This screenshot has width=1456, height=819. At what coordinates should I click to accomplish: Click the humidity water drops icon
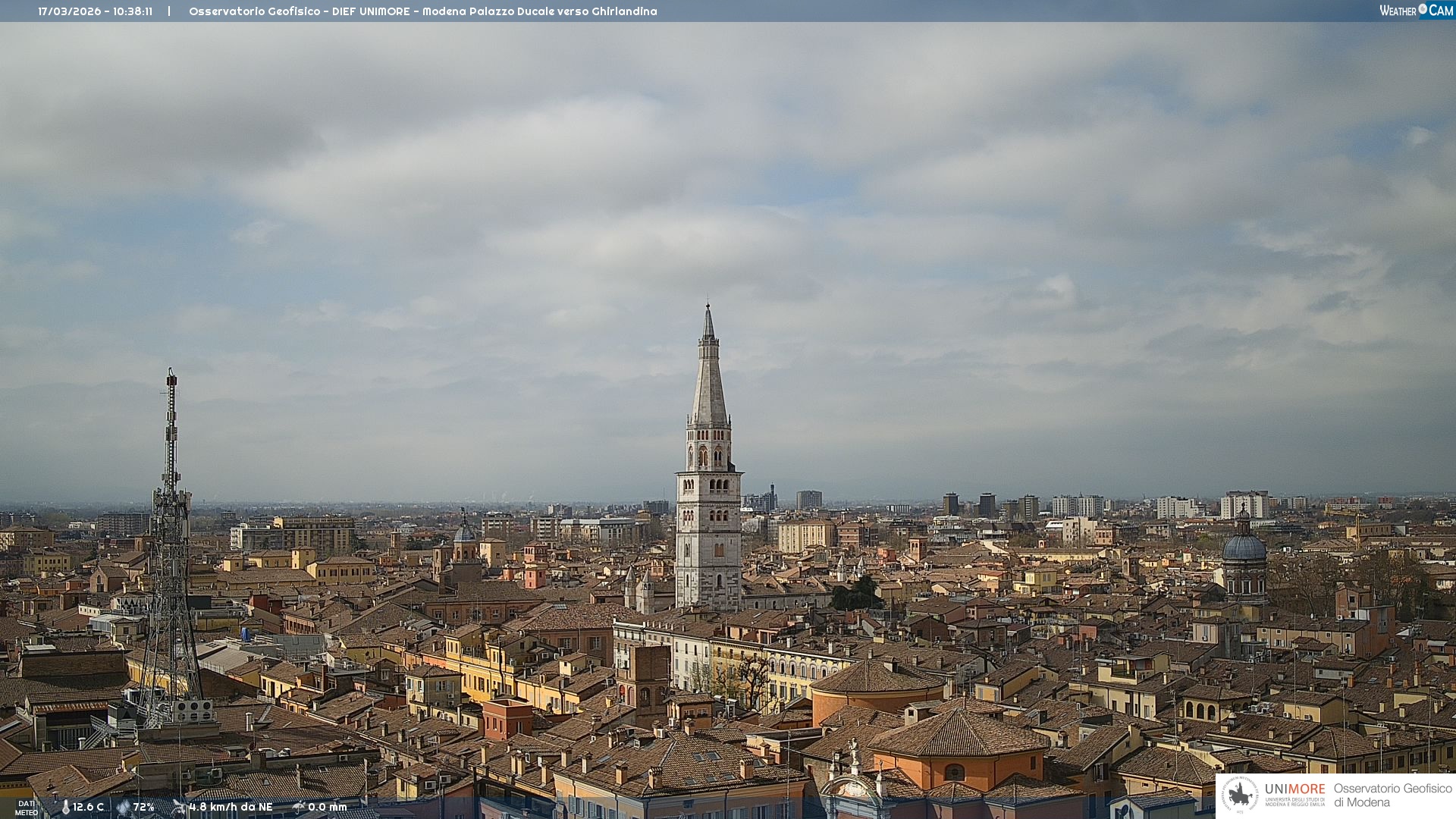[x=123, y=808]
